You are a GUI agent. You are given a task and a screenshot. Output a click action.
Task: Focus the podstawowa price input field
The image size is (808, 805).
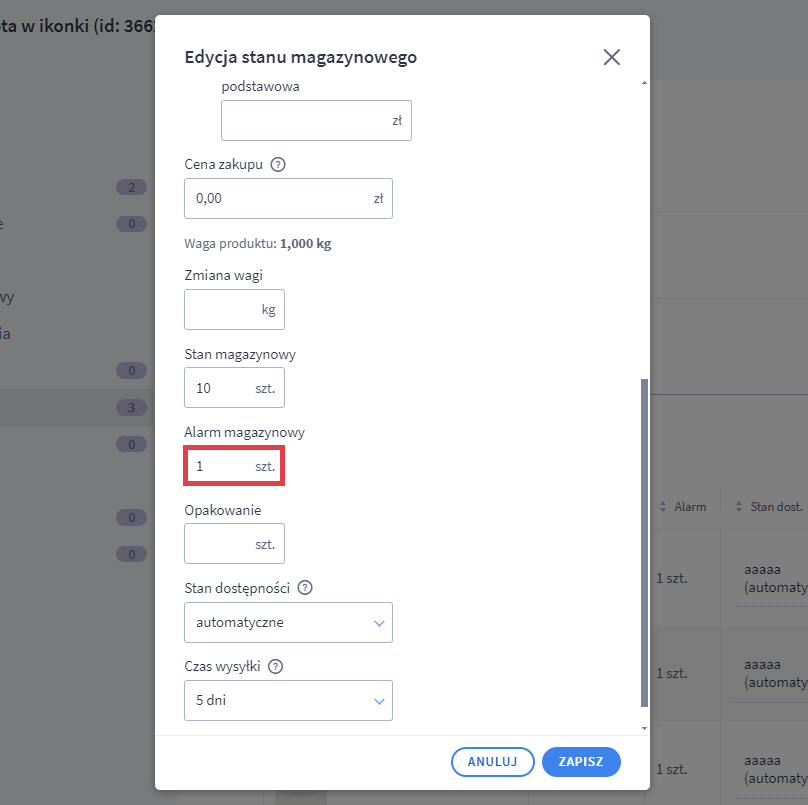pyautogui.click(x=305, y=120)
